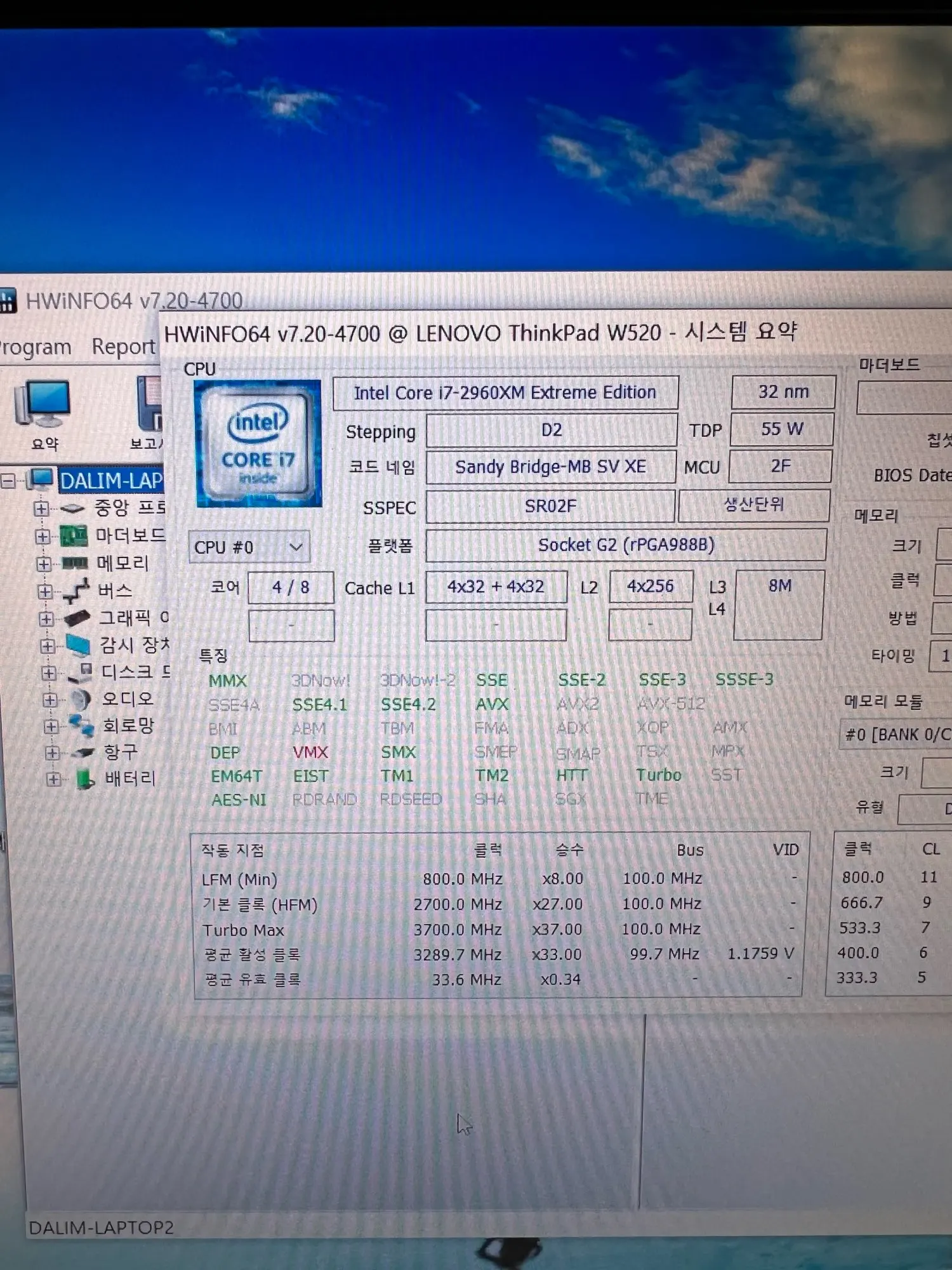This screenshot has width=952, height=1270.
Task: Collapse the DALIM-LAP root tree node
Action: click(x=8, y=481)
